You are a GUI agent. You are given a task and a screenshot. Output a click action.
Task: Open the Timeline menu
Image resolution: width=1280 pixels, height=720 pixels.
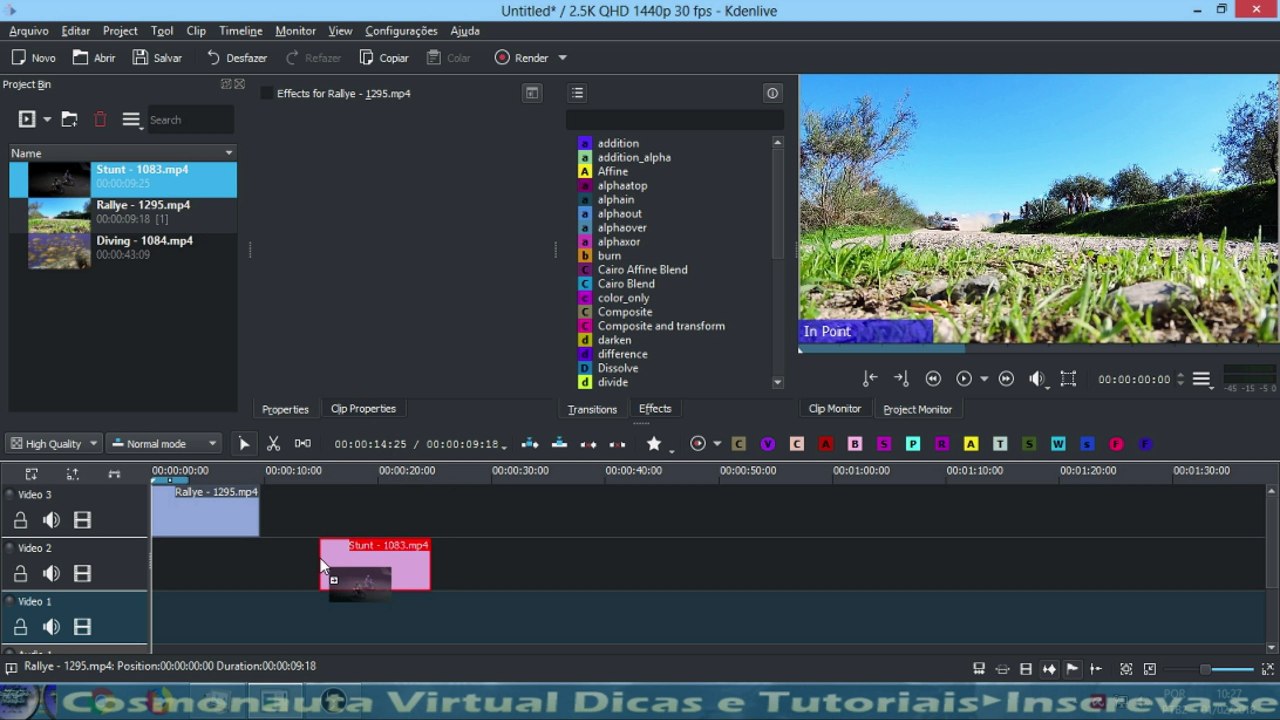(x=240, y=31)
